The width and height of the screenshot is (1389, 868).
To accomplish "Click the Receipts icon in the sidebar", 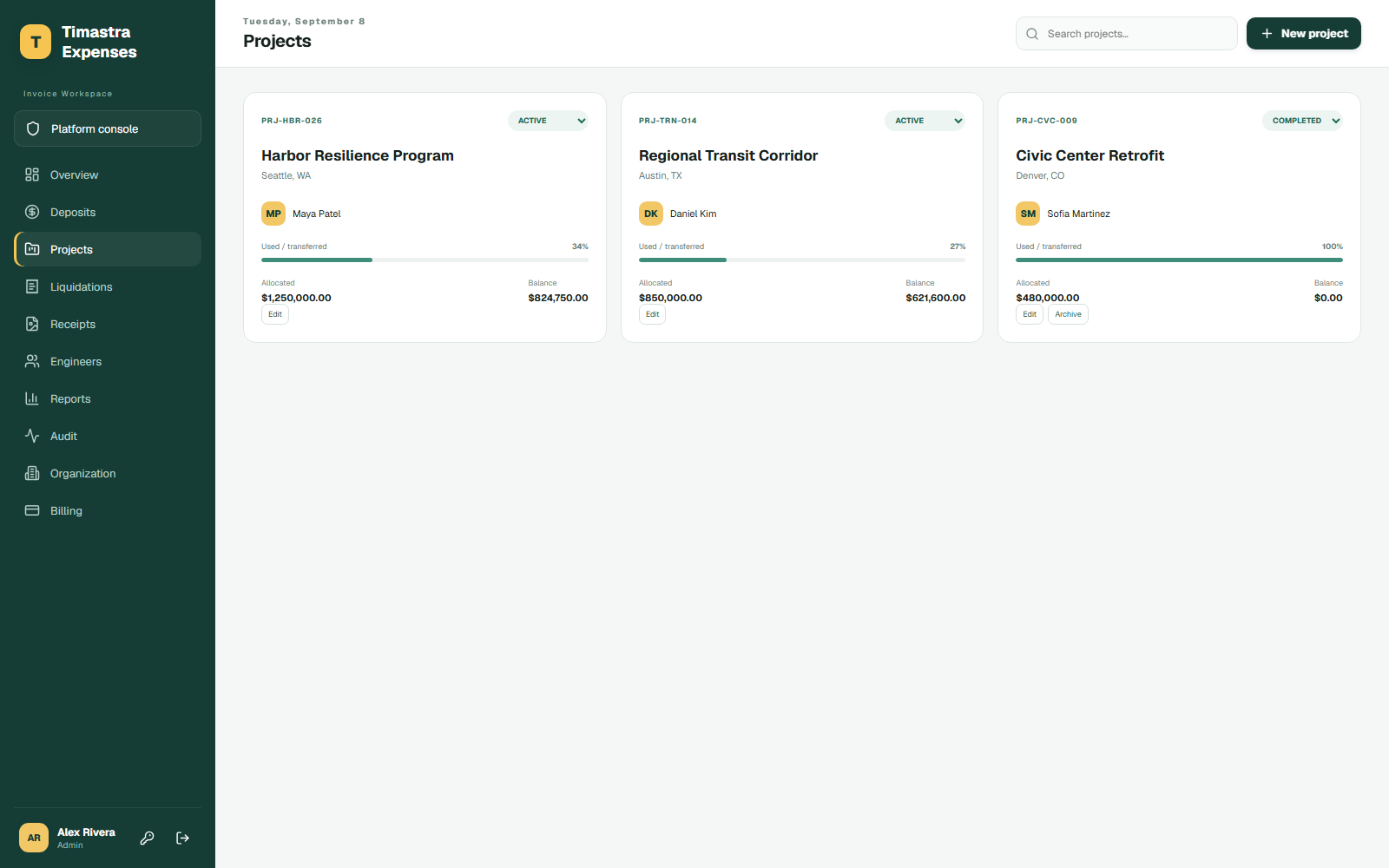I will click(x=32, y=324).
